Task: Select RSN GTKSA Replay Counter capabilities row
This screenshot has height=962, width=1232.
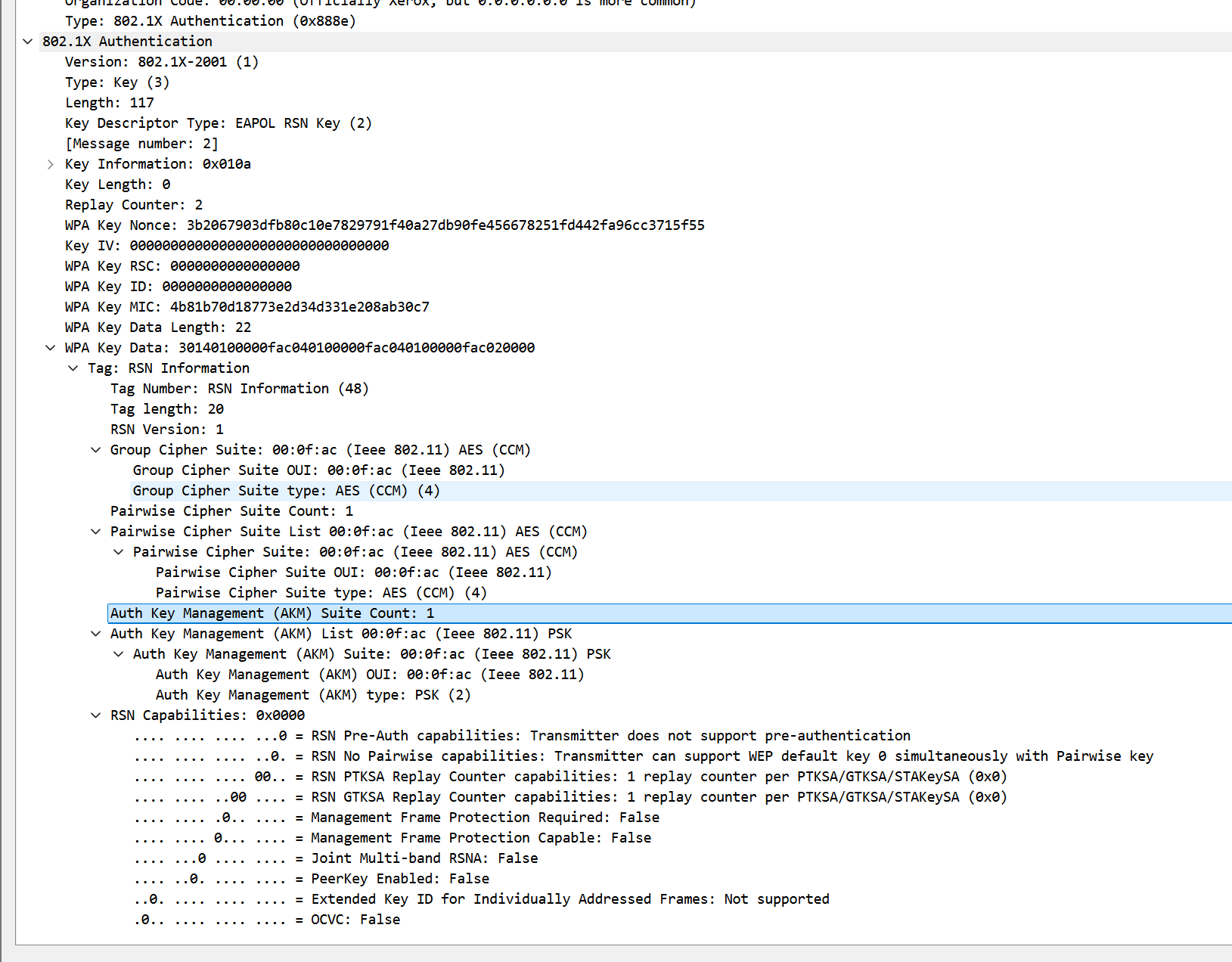Action: [x=570, y=797]
